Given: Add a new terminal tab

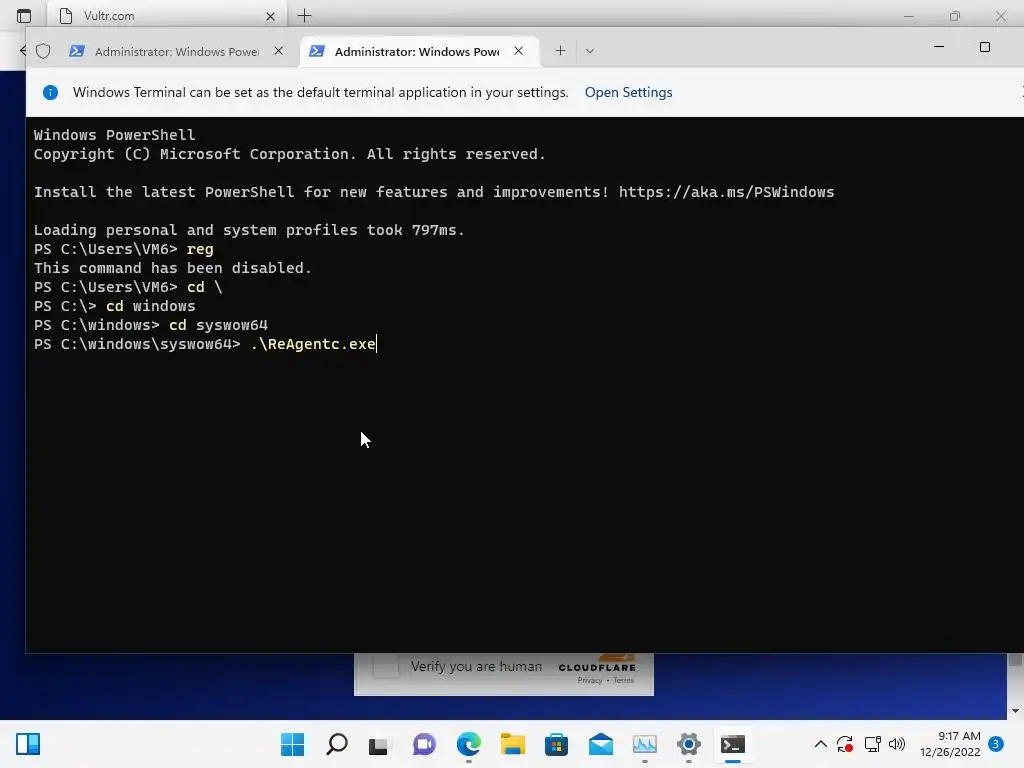Looking at the screenshot, I should point(560,50).
